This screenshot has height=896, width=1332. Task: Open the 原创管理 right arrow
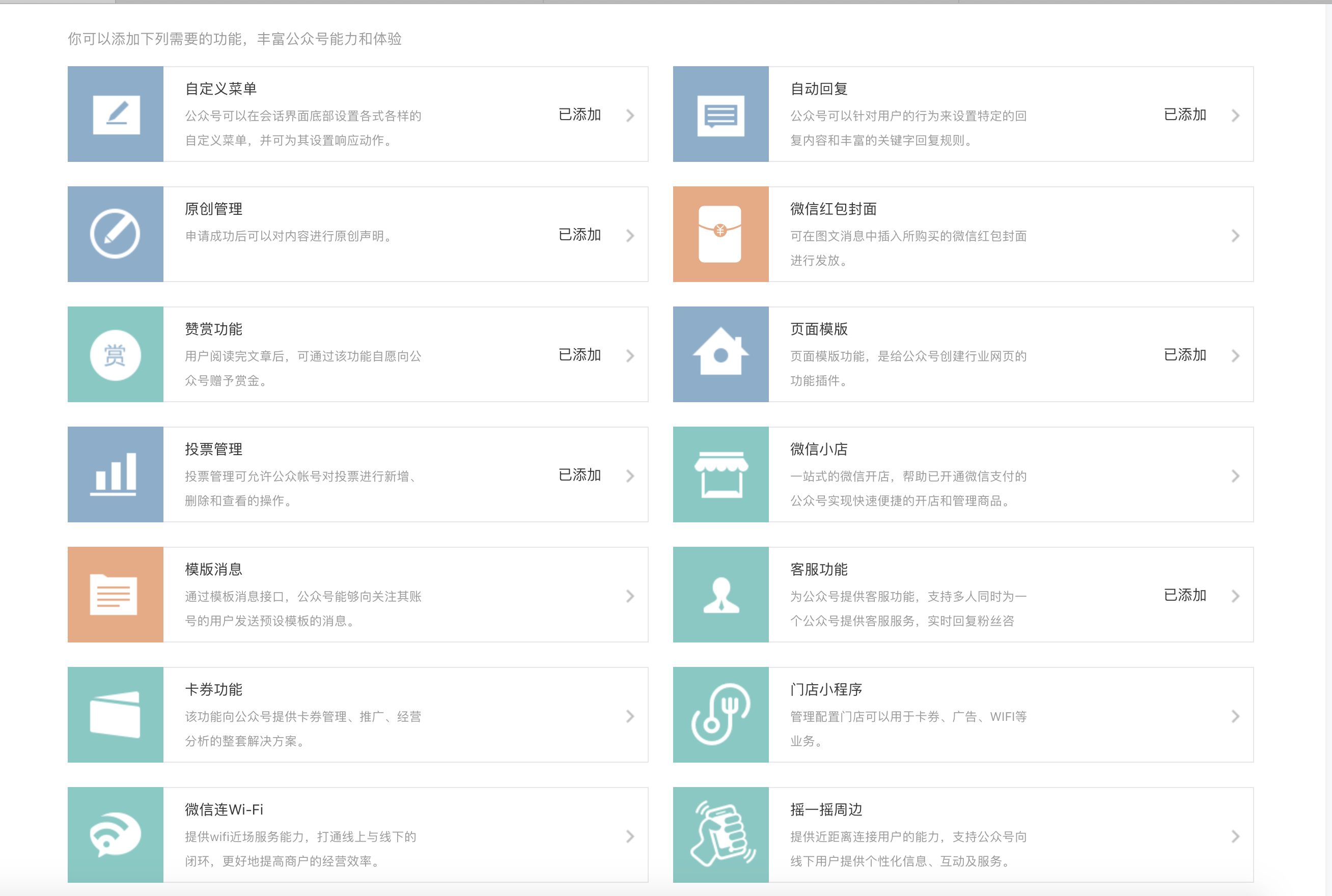[x=631, y=234]
